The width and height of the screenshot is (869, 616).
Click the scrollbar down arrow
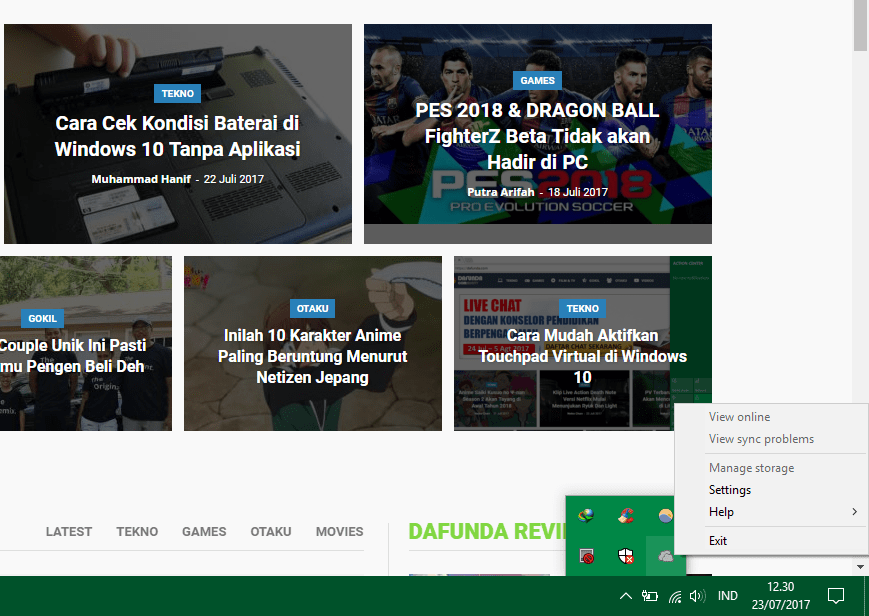point(861,567)
